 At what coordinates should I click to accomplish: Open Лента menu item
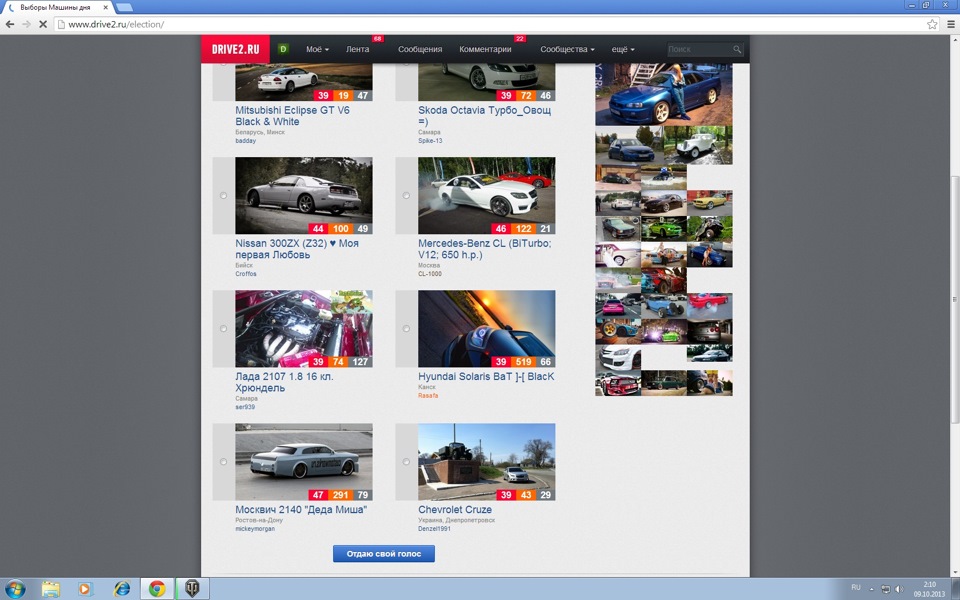[357, 49]
